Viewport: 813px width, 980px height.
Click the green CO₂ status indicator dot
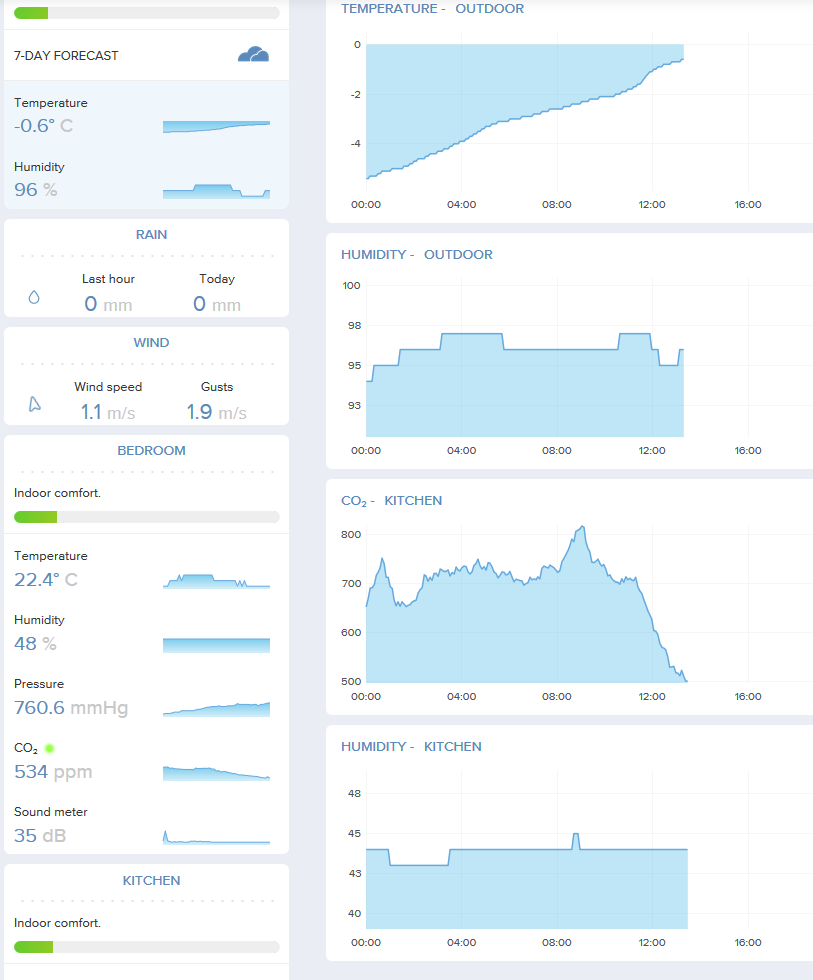[50, 748]
